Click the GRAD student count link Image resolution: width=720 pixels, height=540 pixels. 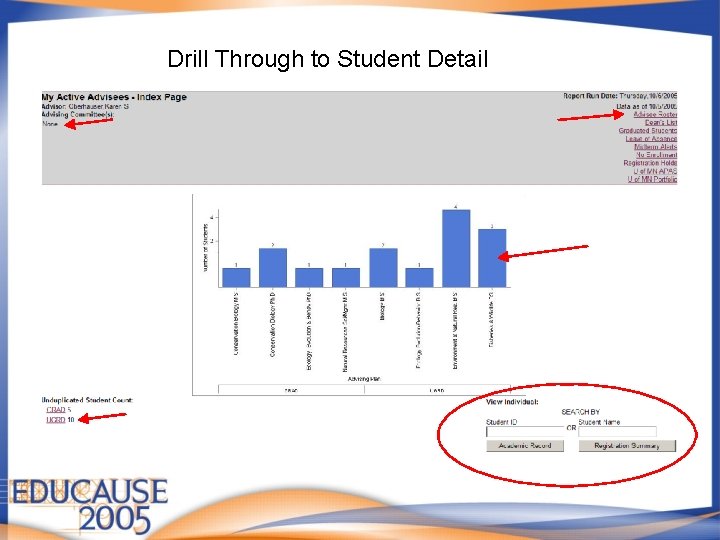coord(56,410)
